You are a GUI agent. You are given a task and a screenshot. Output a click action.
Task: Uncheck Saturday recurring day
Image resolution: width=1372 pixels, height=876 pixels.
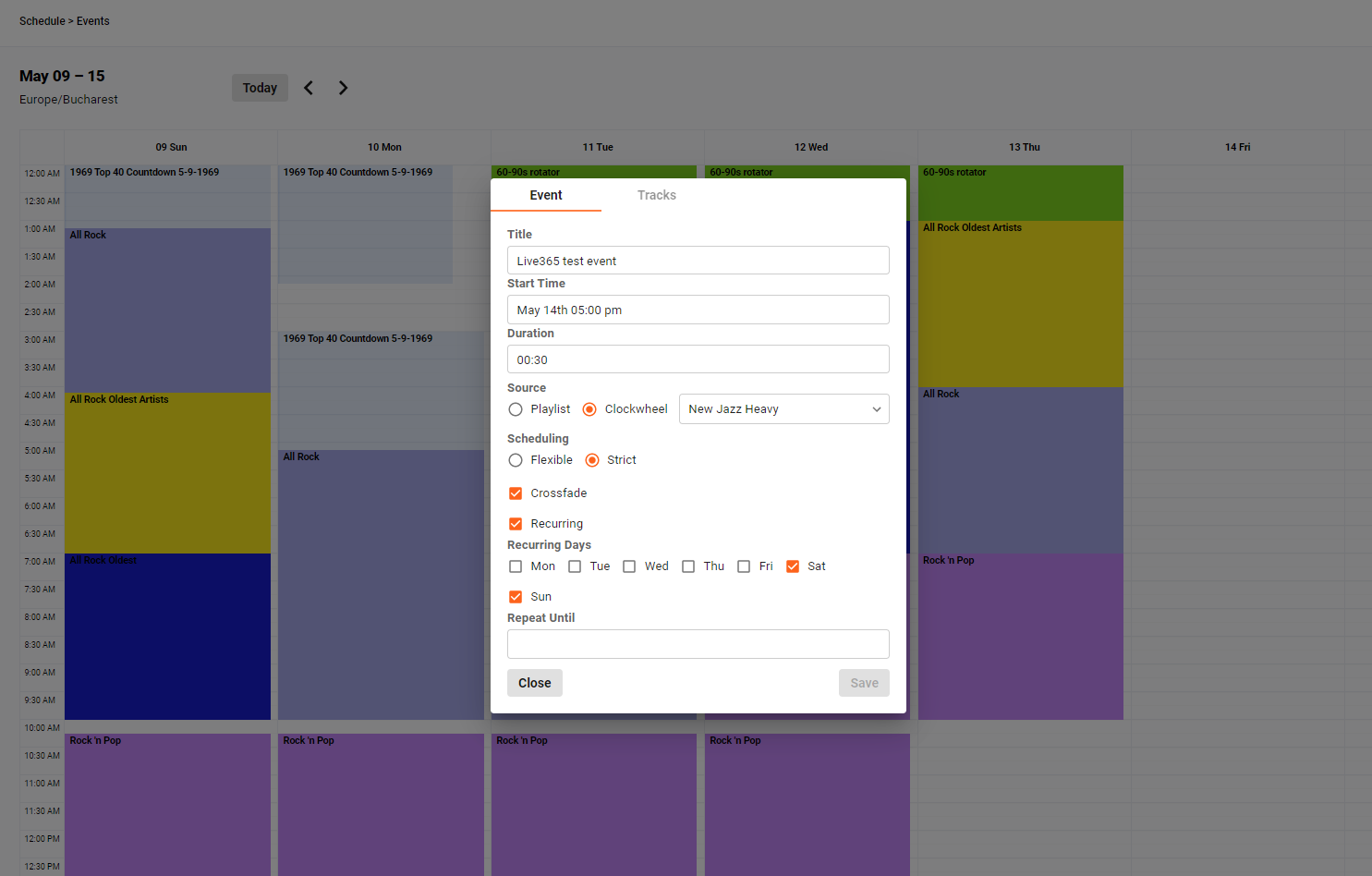[793, 566]
